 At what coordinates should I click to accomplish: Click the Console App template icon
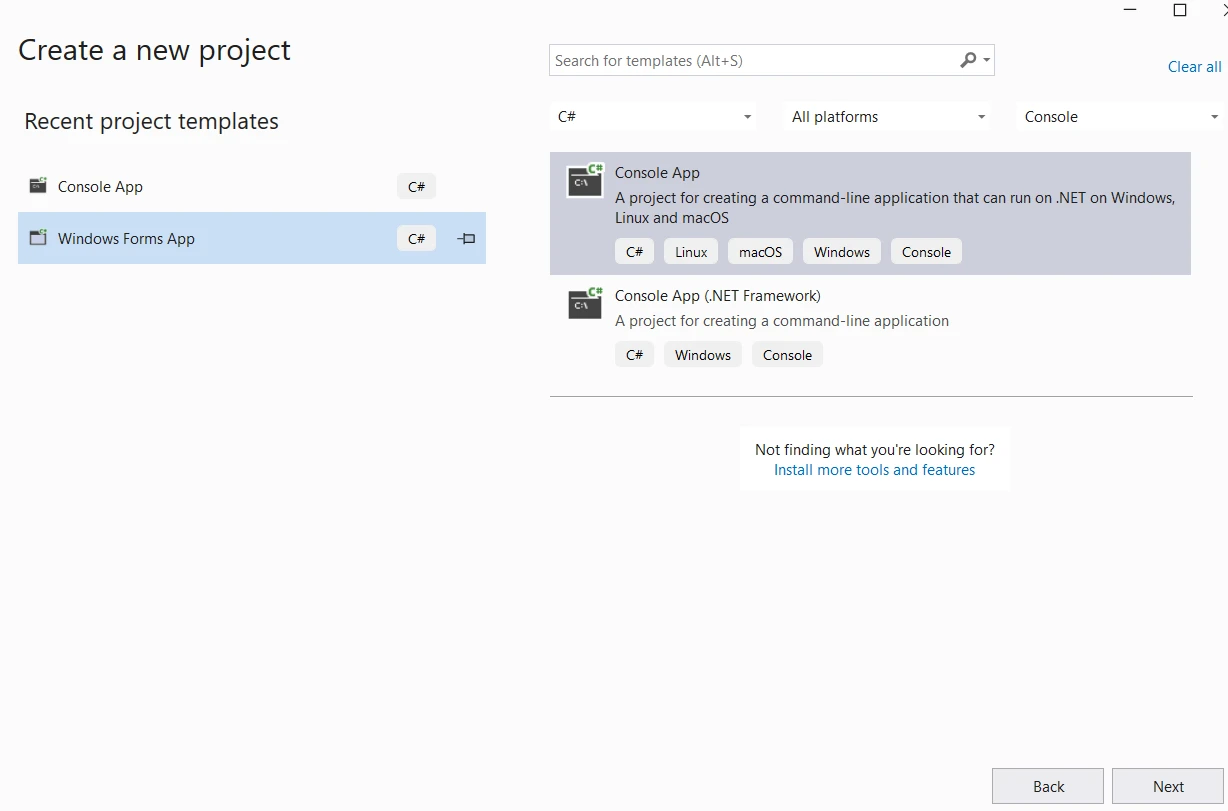pos(585,181)
